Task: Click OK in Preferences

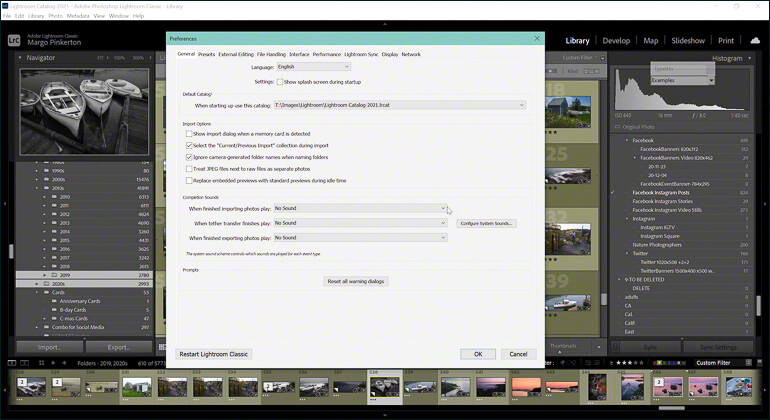Action: [478, 354]
